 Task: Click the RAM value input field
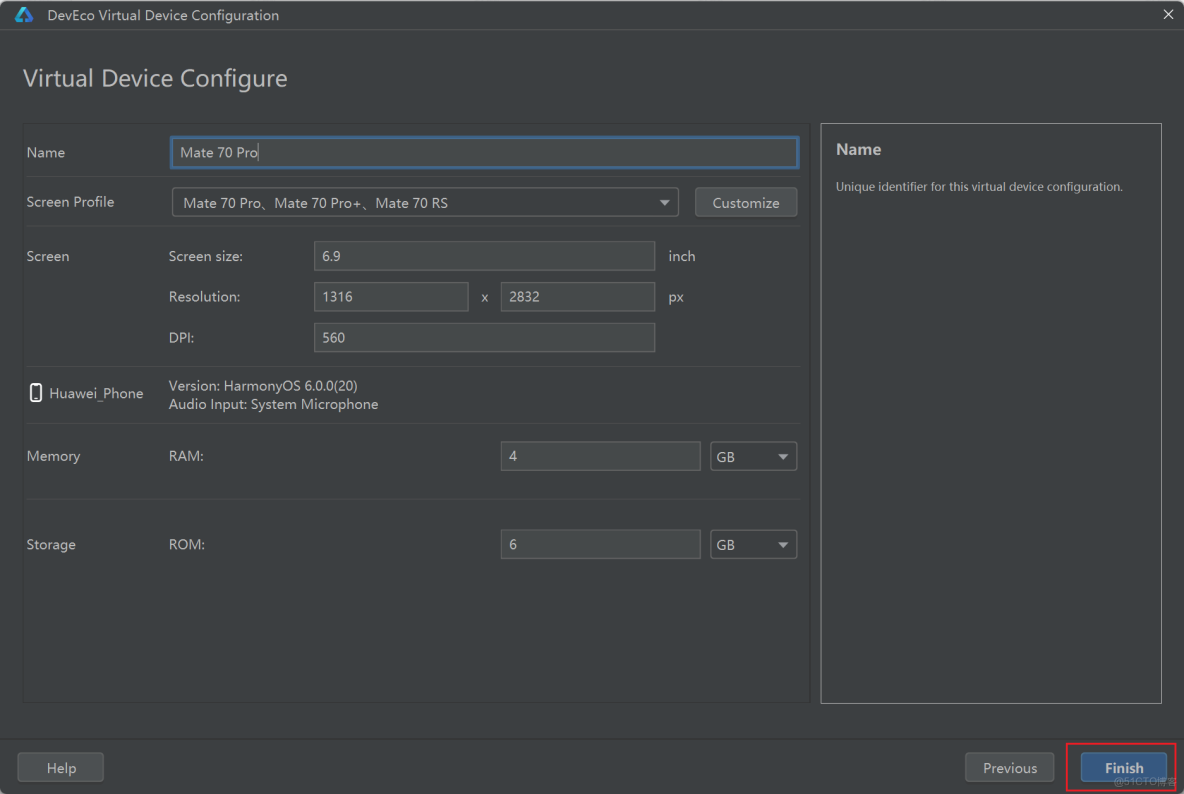click(x=600, y=457)
